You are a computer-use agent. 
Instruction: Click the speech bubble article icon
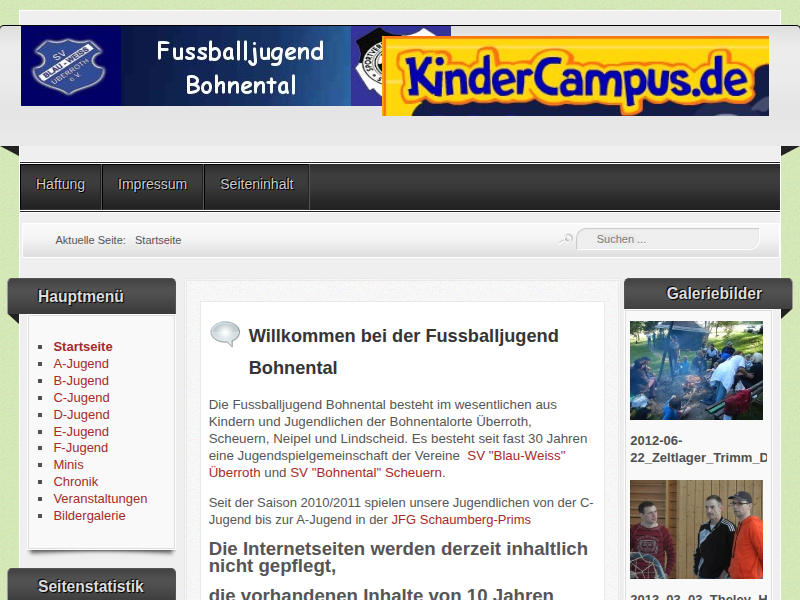[225, 335]
